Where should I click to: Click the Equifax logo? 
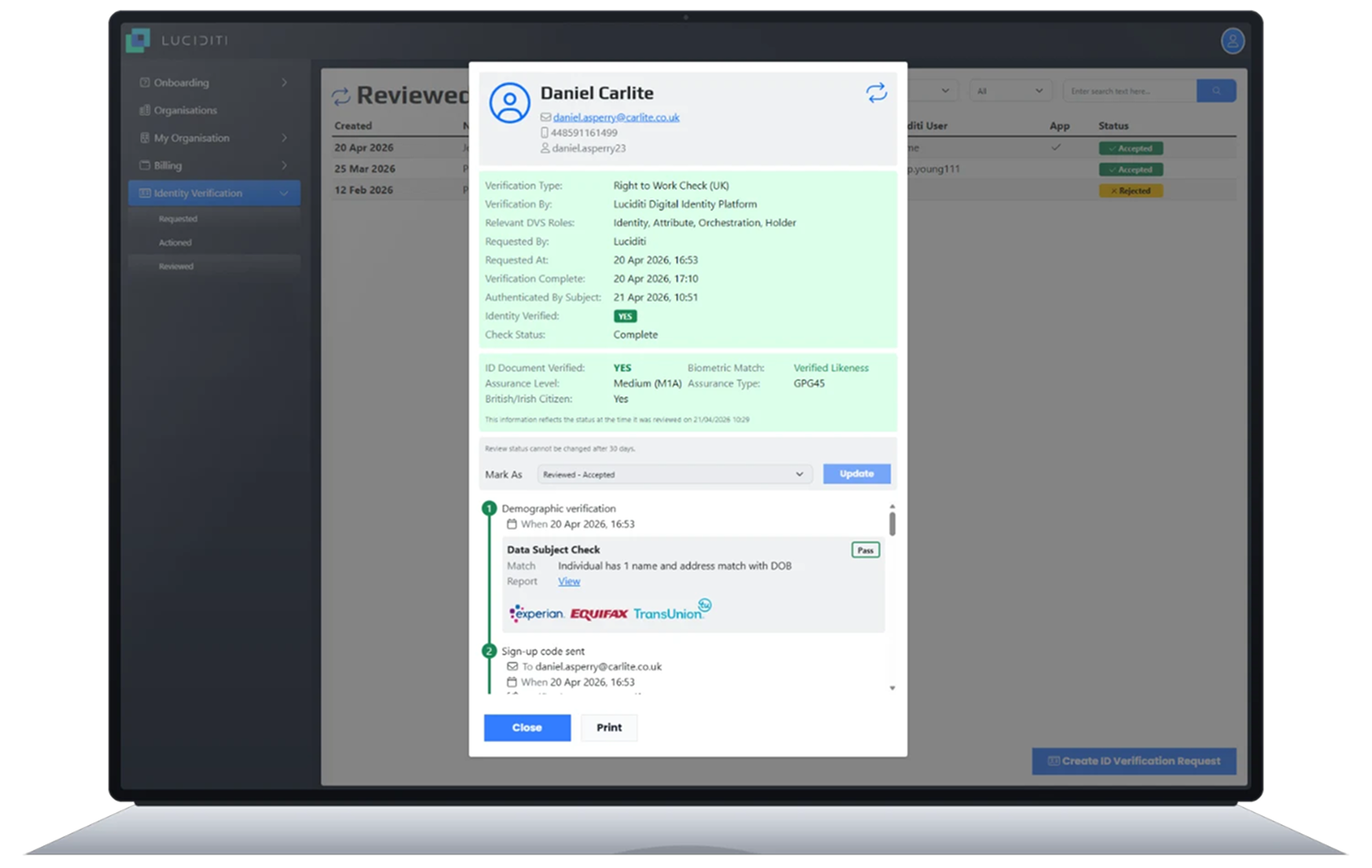599,614
